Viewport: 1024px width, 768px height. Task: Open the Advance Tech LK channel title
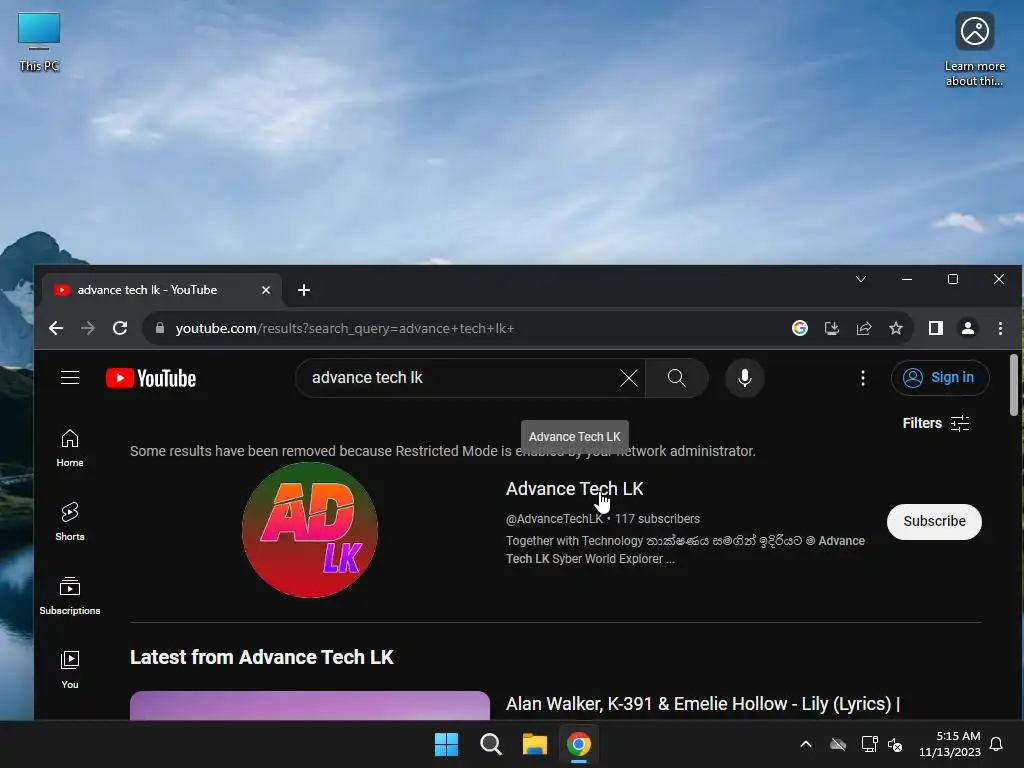click(x=575, y=488)
